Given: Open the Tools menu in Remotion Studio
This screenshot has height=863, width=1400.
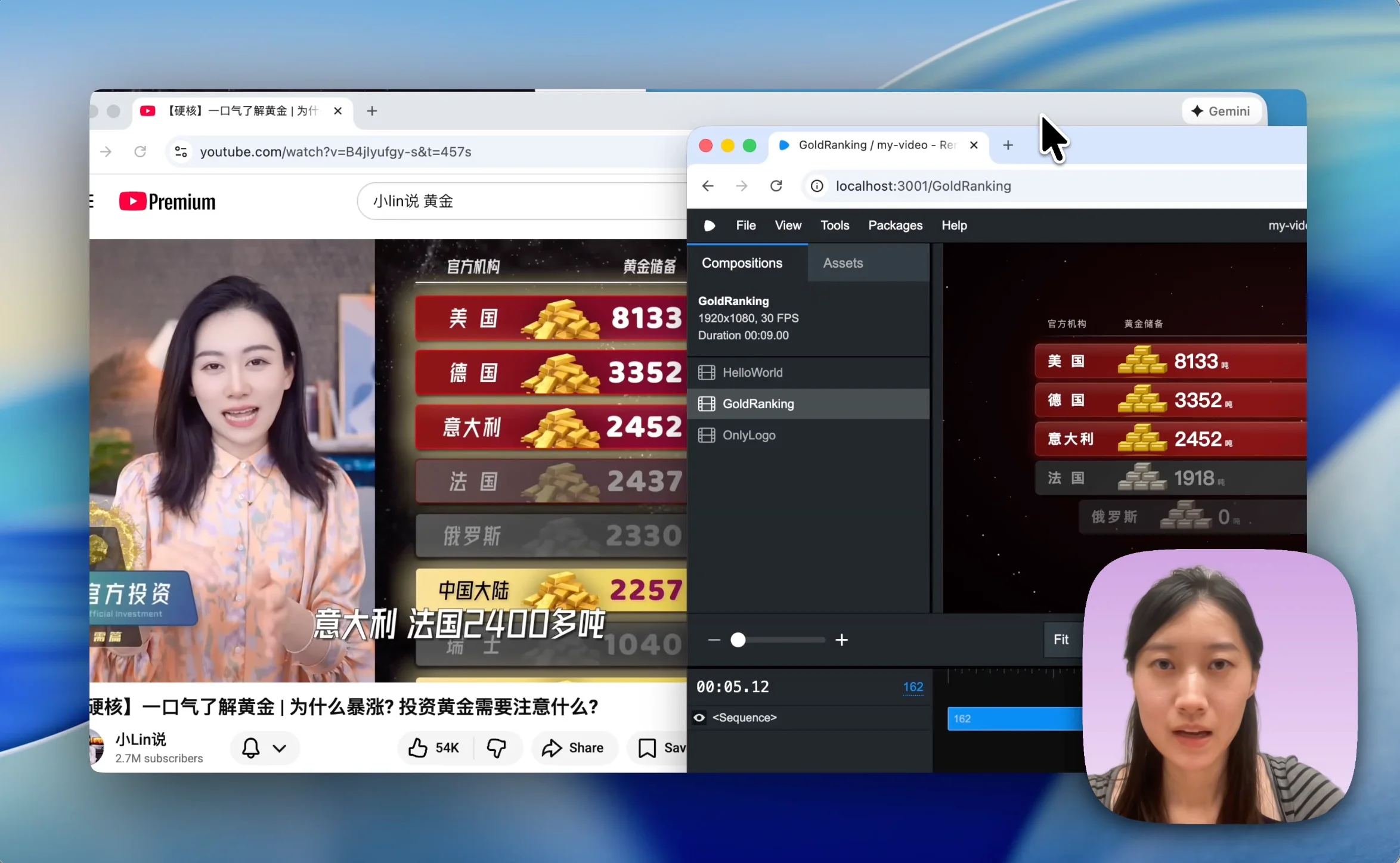Looking at the screenshot, I should pos(834,225).
